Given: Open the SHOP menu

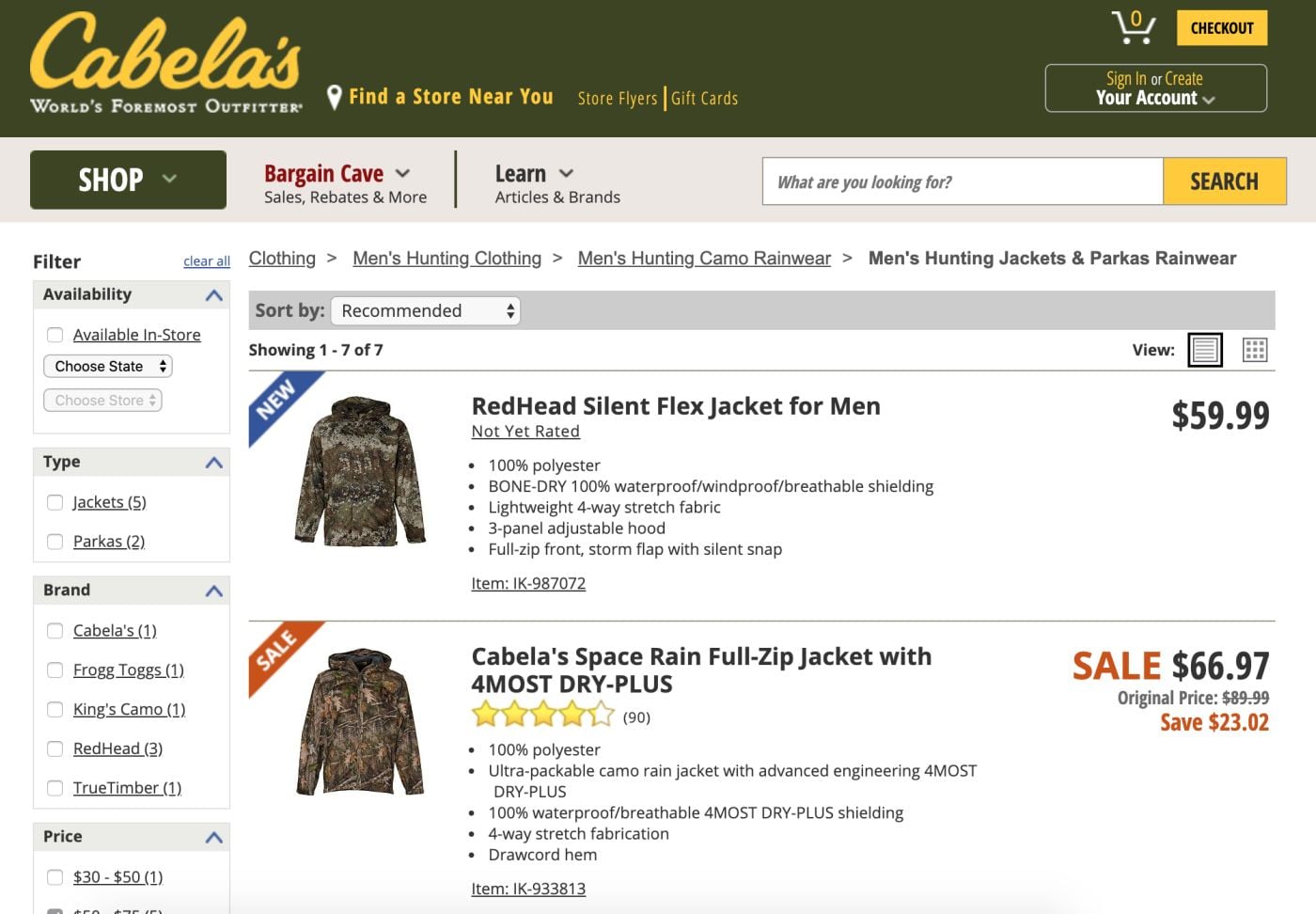Looking at the screenshot, I should coord(128,180).
